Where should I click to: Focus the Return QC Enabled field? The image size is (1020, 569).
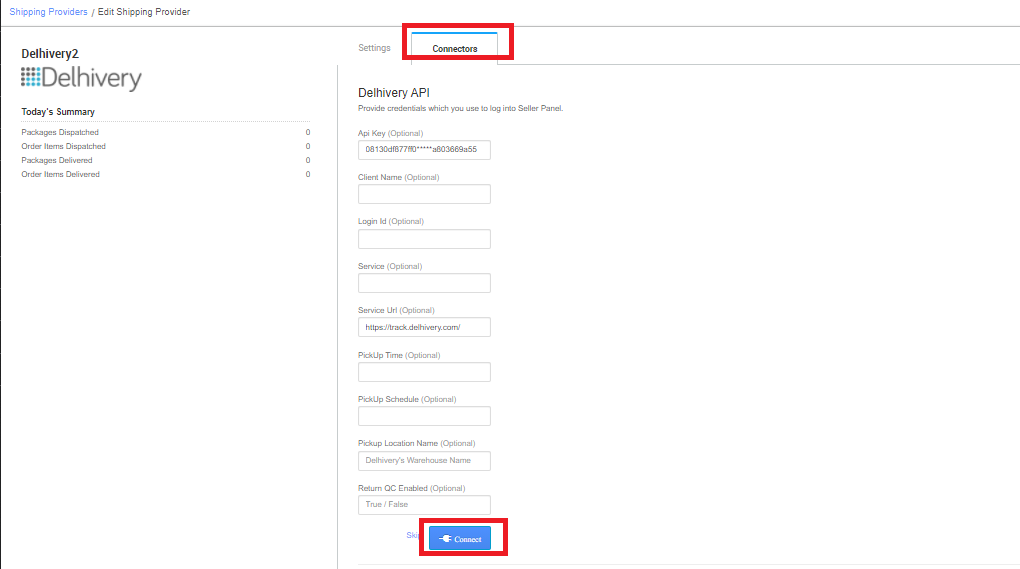[424, 505]
